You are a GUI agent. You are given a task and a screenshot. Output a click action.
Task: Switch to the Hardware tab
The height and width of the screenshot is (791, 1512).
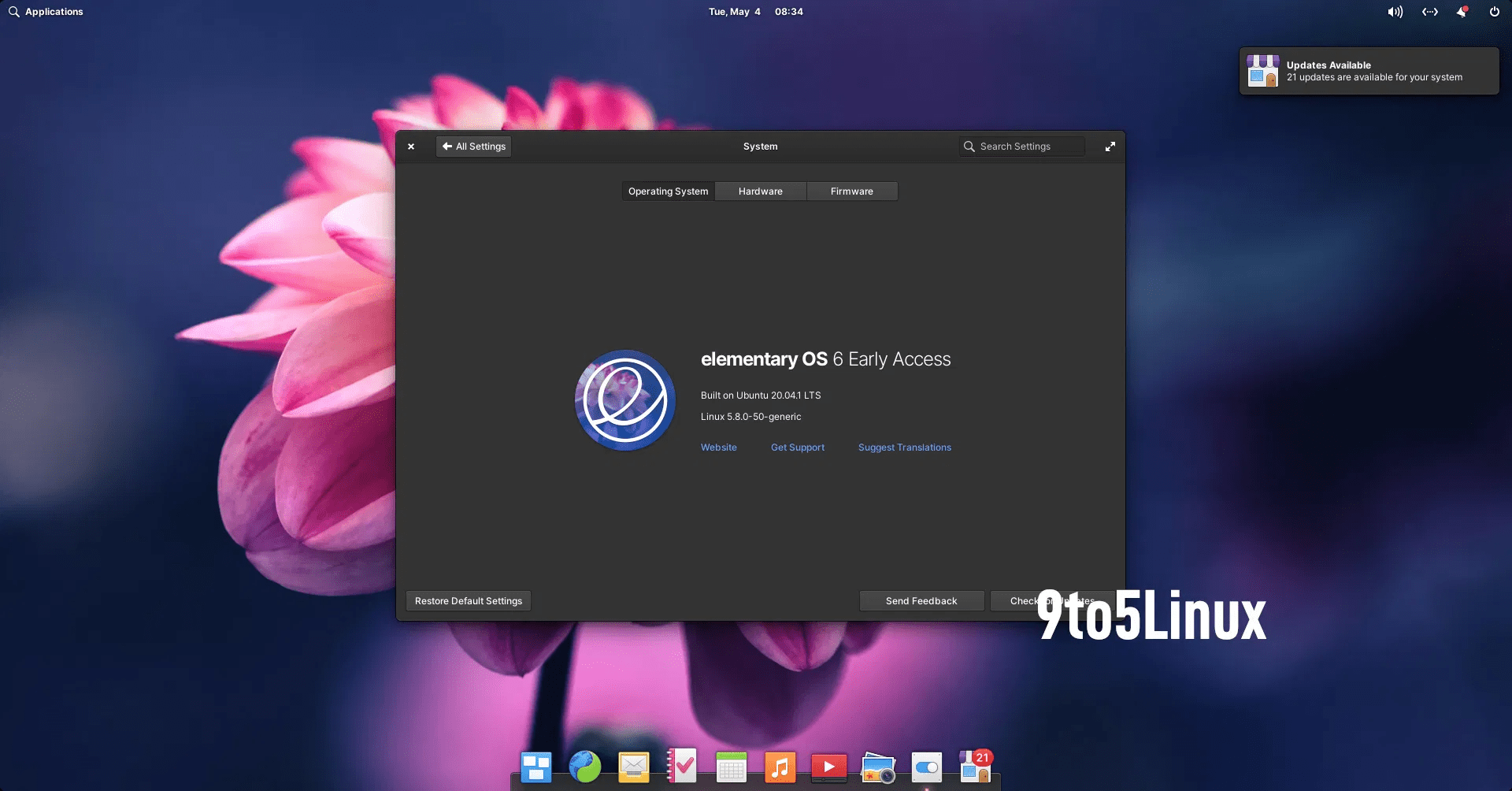pyautogui.click(x=761, y=191)
